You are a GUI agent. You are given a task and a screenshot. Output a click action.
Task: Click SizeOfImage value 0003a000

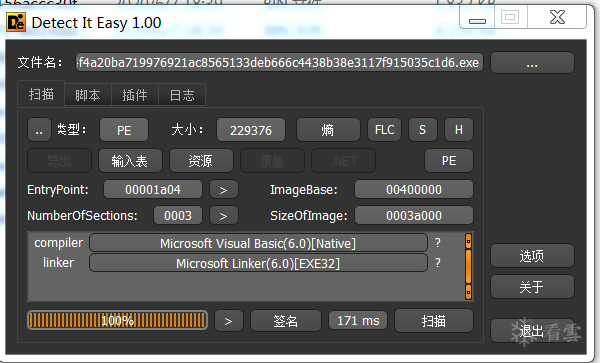point(414,216)
